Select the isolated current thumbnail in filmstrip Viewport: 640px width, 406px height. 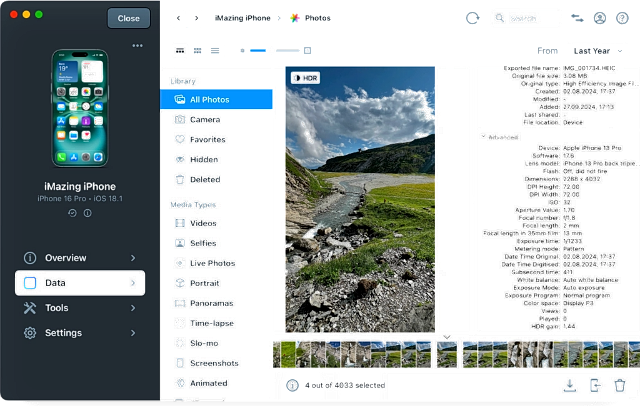(447, 355)
